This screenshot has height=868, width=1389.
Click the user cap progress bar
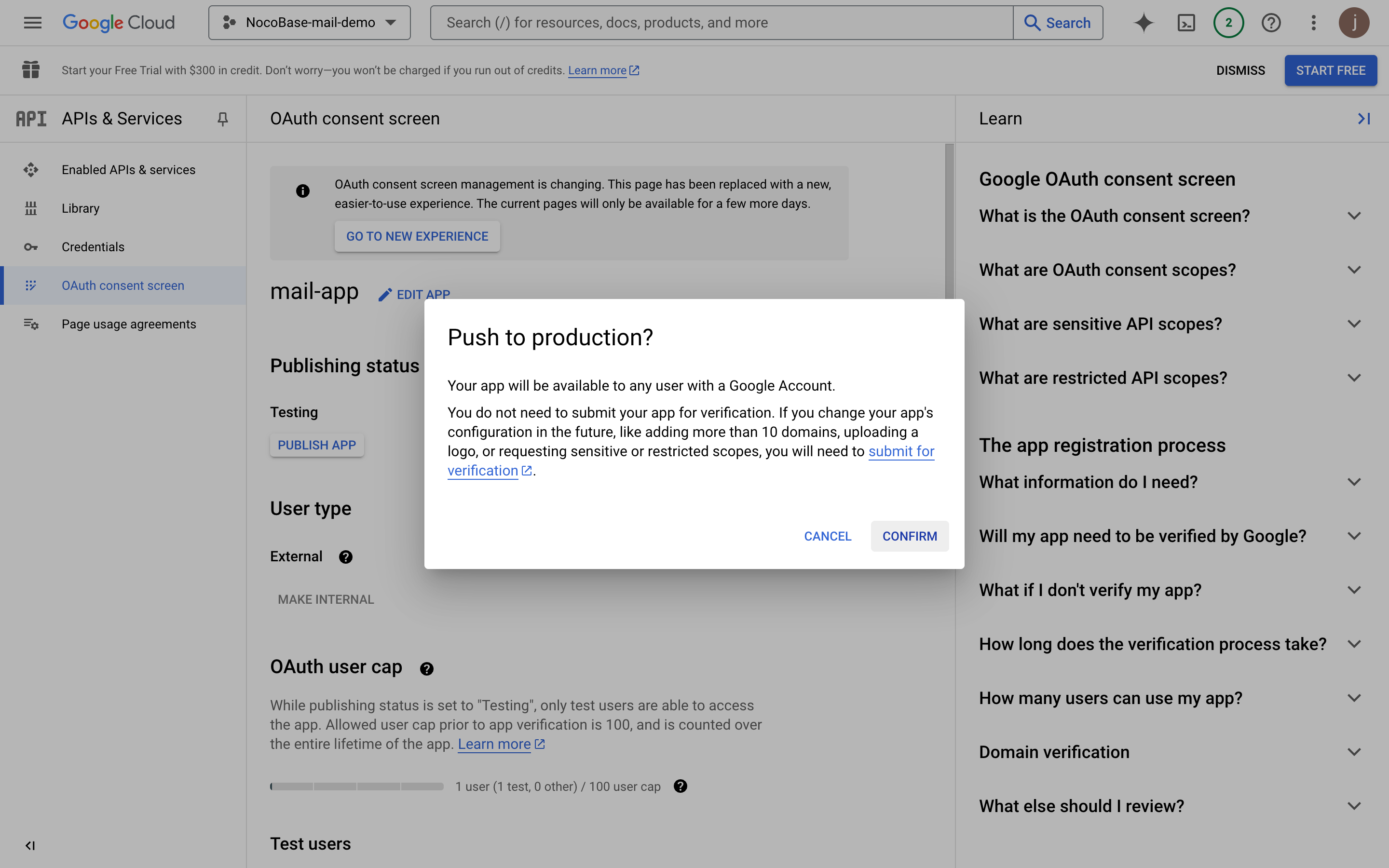[x=356, y=786]
